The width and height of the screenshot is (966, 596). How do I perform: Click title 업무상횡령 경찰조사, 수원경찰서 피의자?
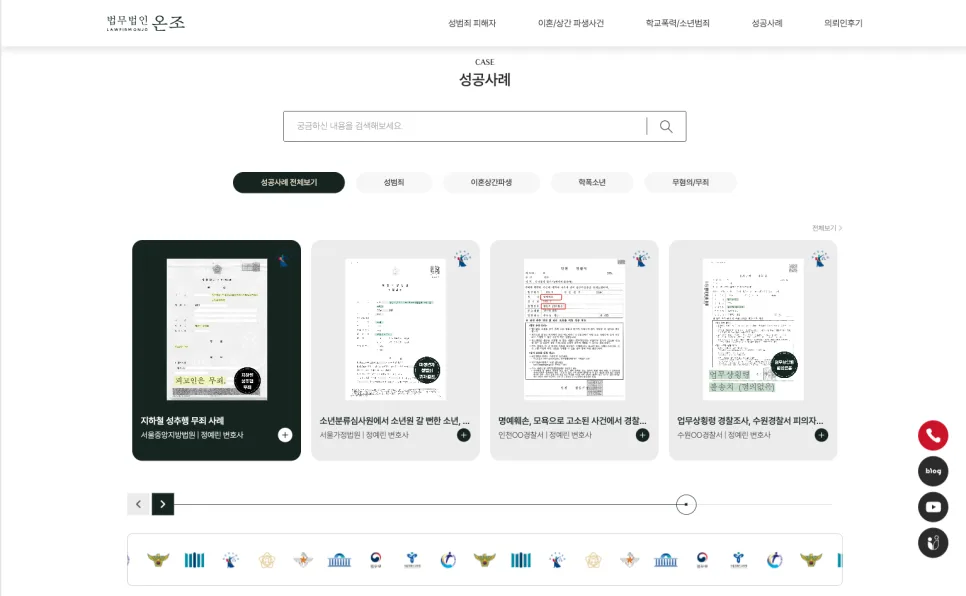coord(750,421)
